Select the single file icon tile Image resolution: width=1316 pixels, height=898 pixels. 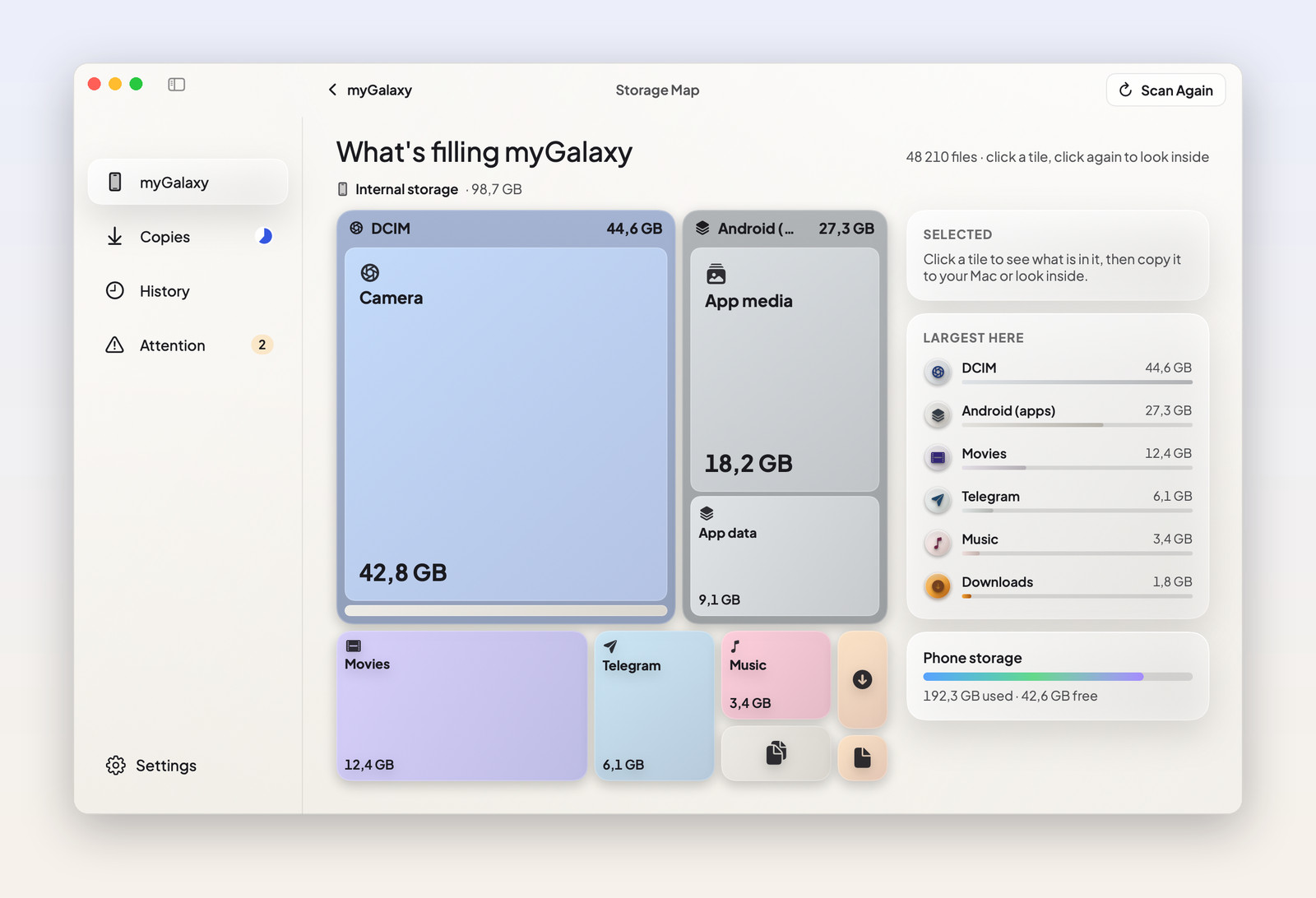[862, 757]
